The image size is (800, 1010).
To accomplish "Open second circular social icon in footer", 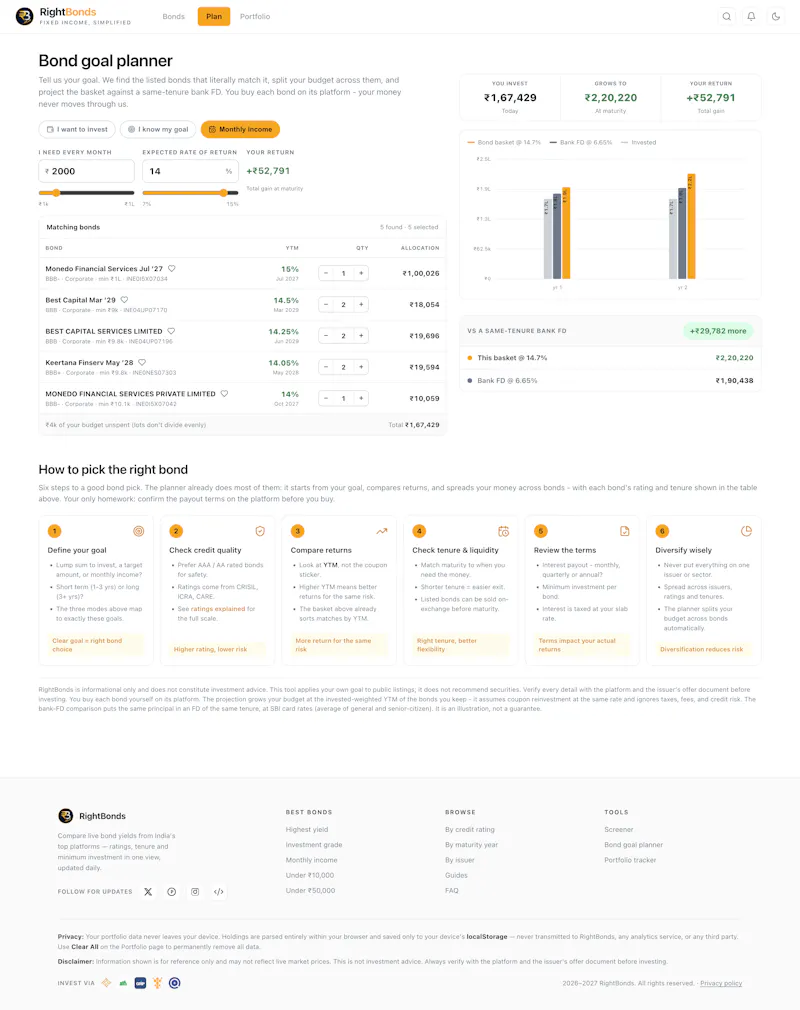I will [171, 892].
